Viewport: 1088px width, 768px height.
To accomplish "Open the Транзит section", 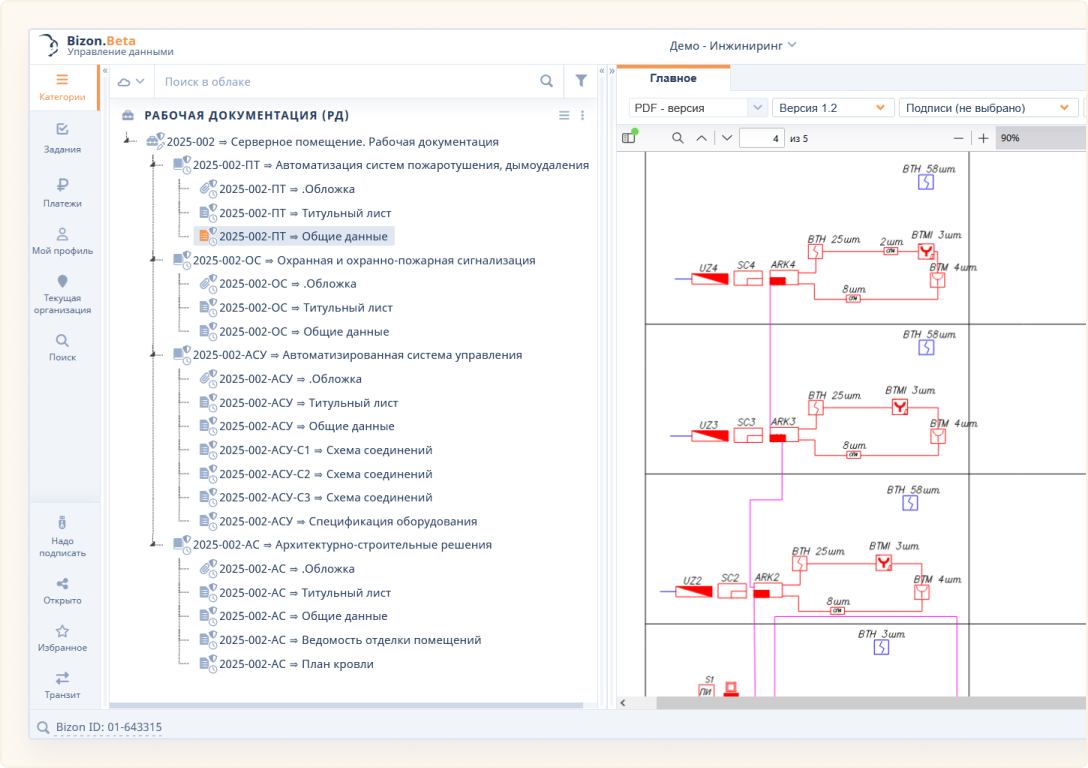I will click(62, 684).
